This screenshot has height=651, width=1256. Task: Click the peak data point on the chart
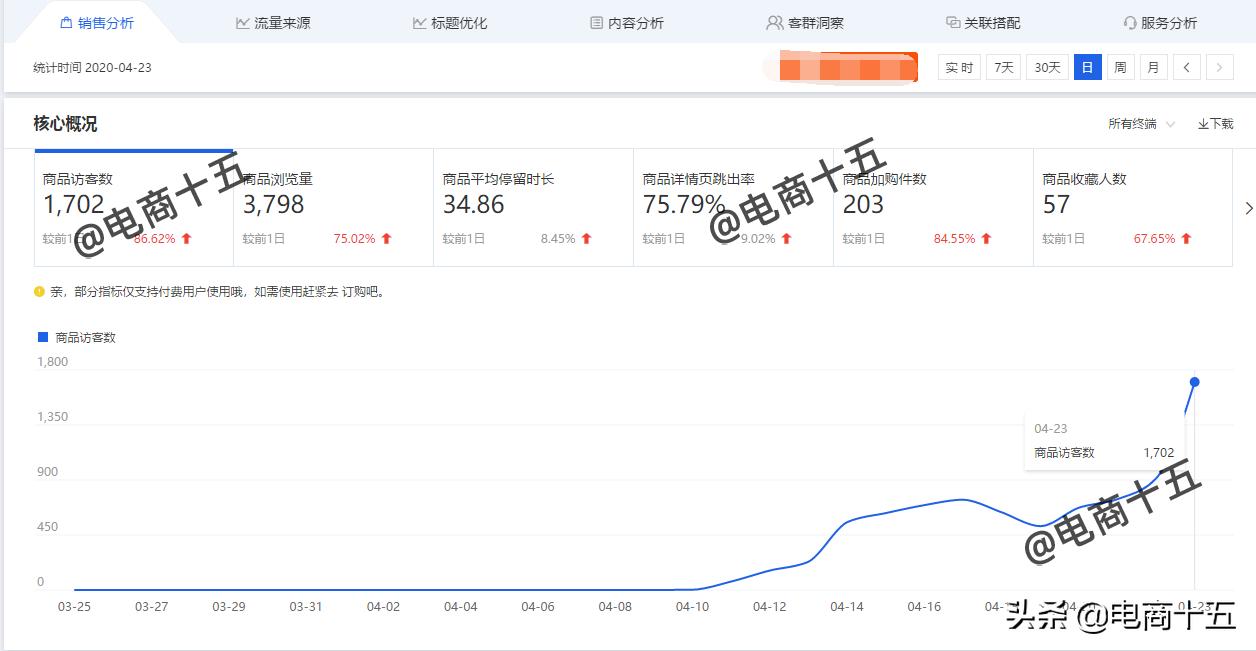point(1194,381)
